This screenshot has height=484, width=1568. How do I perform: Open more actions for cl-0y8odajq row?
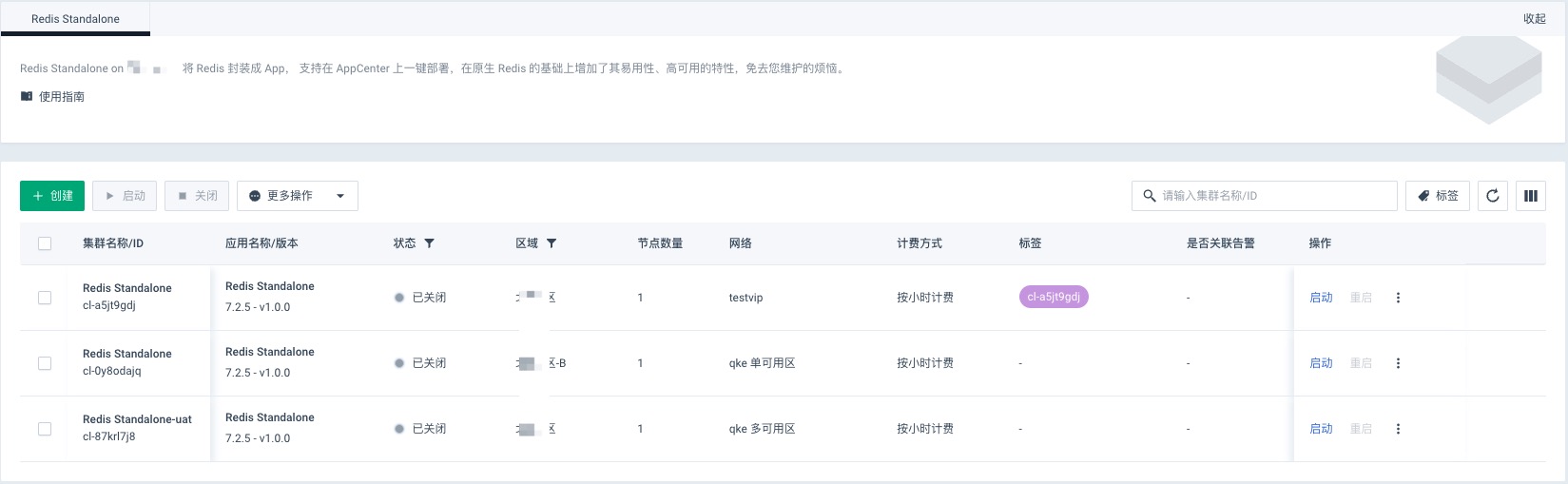[1398, 363]
